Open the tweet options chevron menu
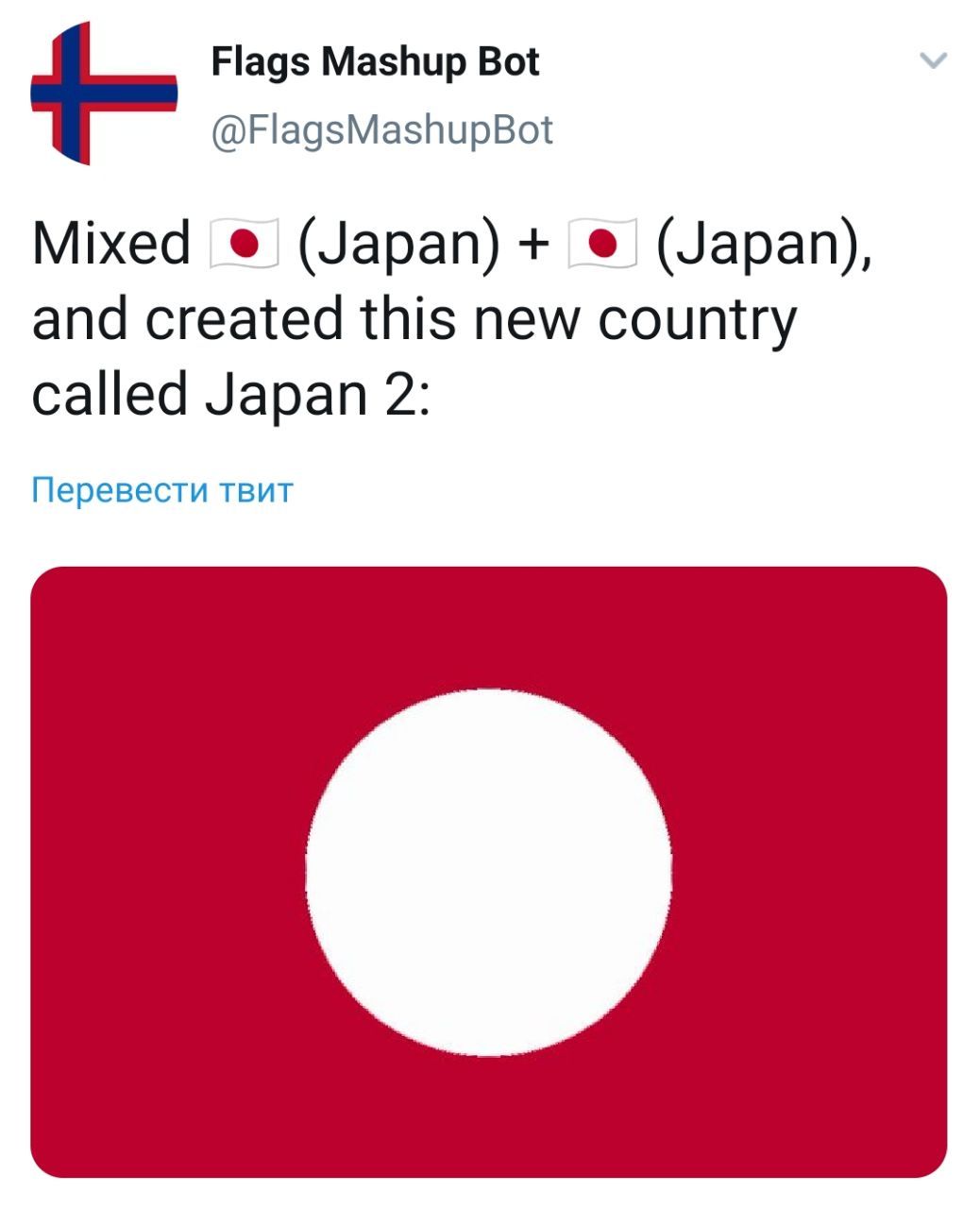Screen dimensions: 980x1209 pyautogui.click(x=933, y=61)
